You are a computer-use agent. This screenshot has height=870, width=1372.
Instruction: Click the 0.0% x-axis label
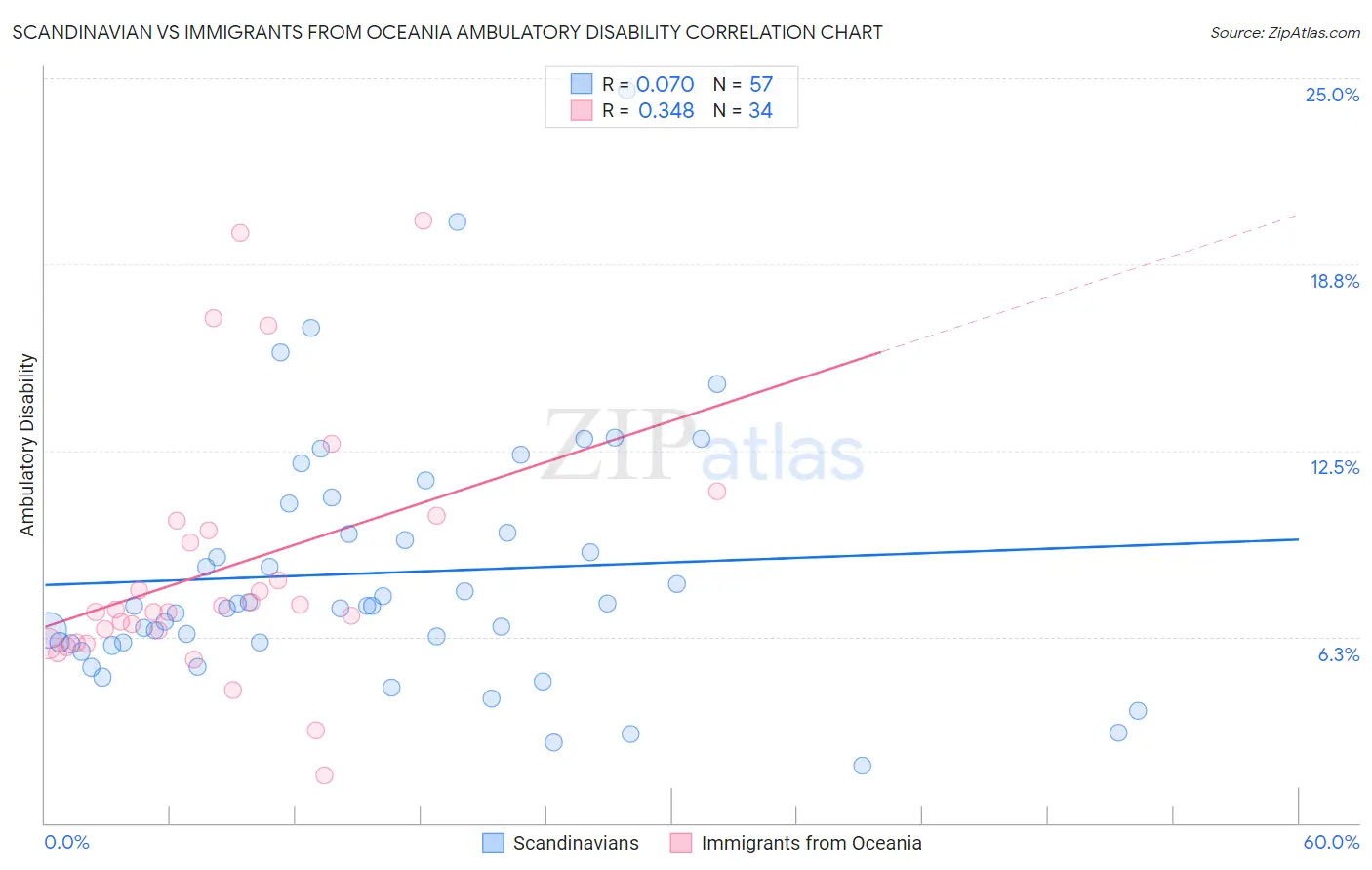(66, 842)
